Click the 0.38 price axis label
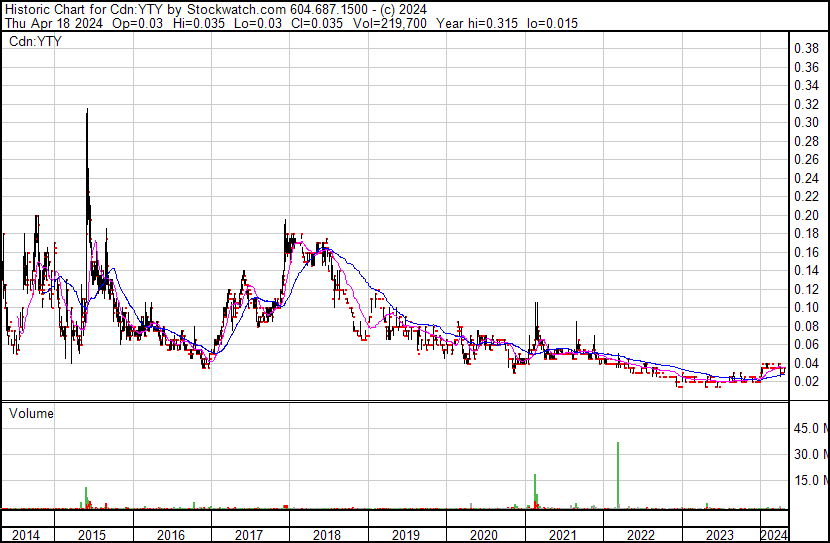830x543 pixels. coord(806,48)
